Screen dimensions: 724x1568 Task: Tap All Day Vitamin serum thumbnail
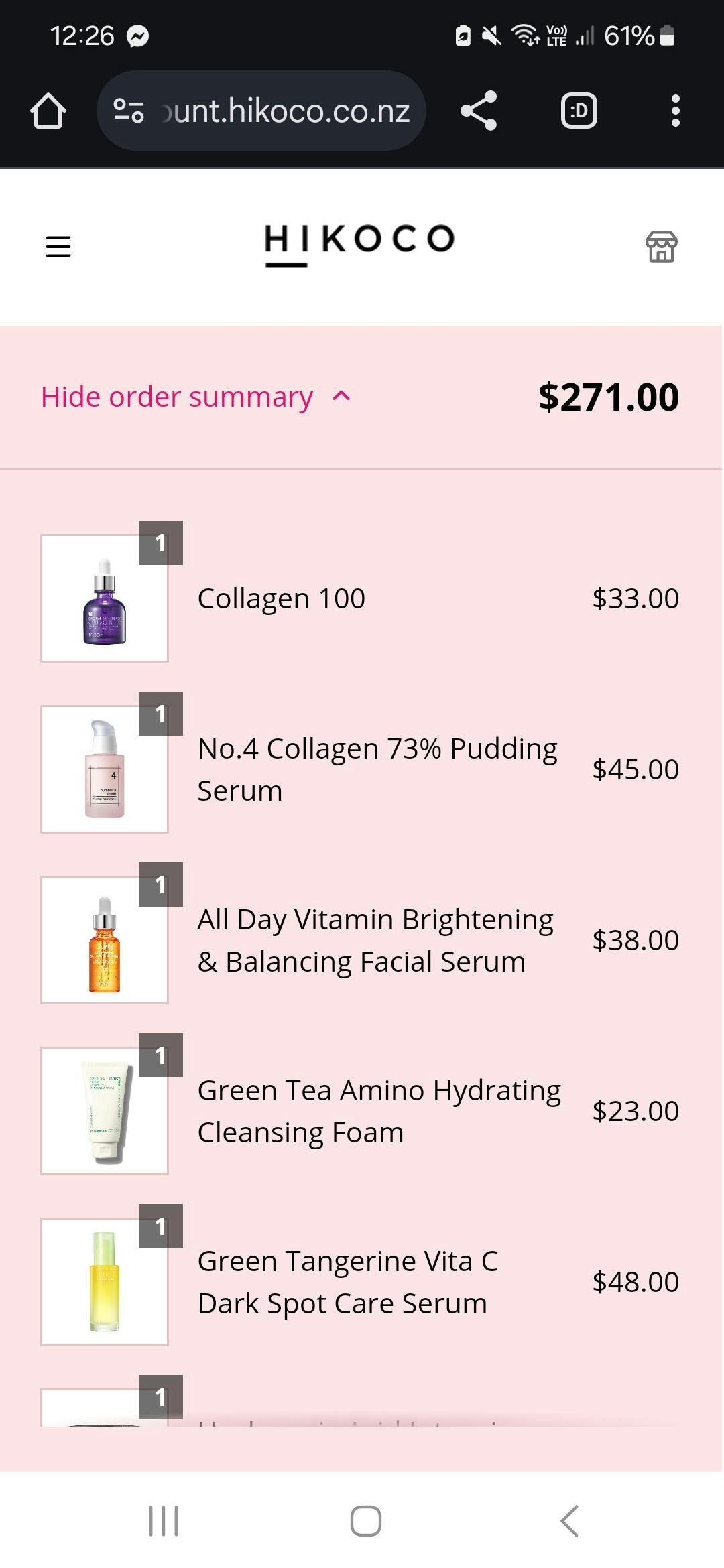105,940
